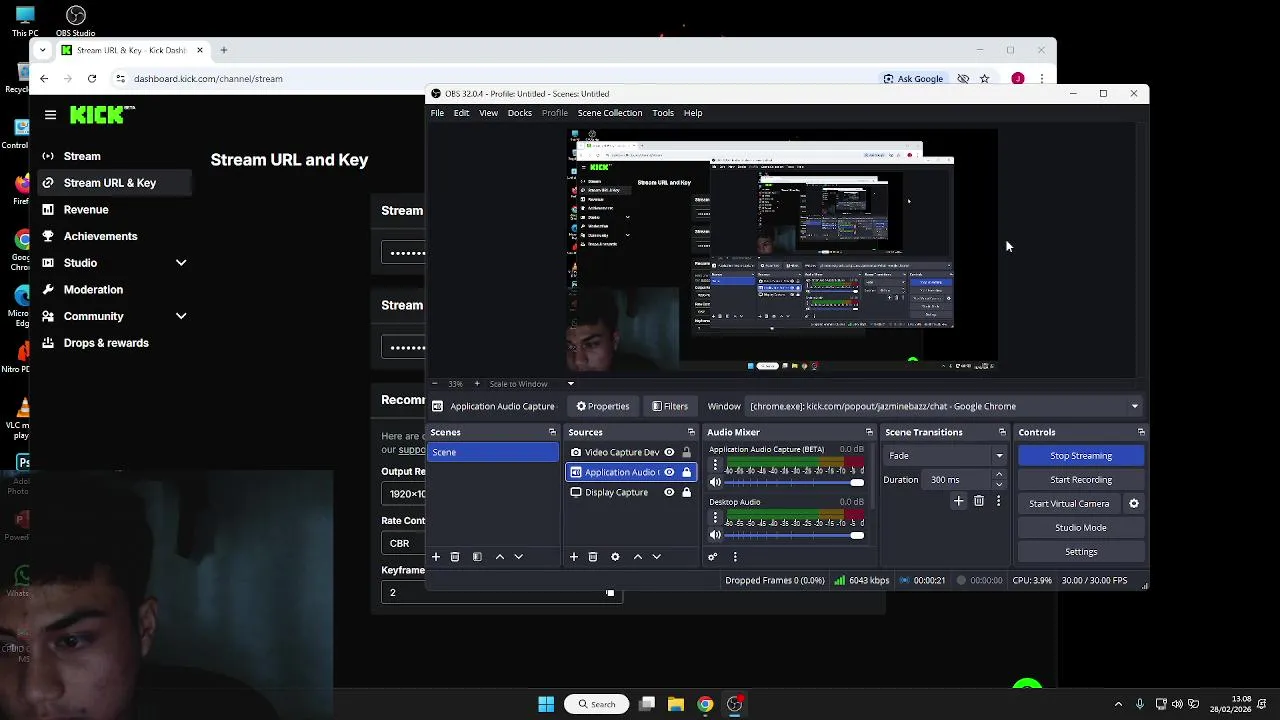Viewport: 1280px width, 720px height.
Task: Mute Desktop Audio speaker icon
Action: [x=715, y=535]
